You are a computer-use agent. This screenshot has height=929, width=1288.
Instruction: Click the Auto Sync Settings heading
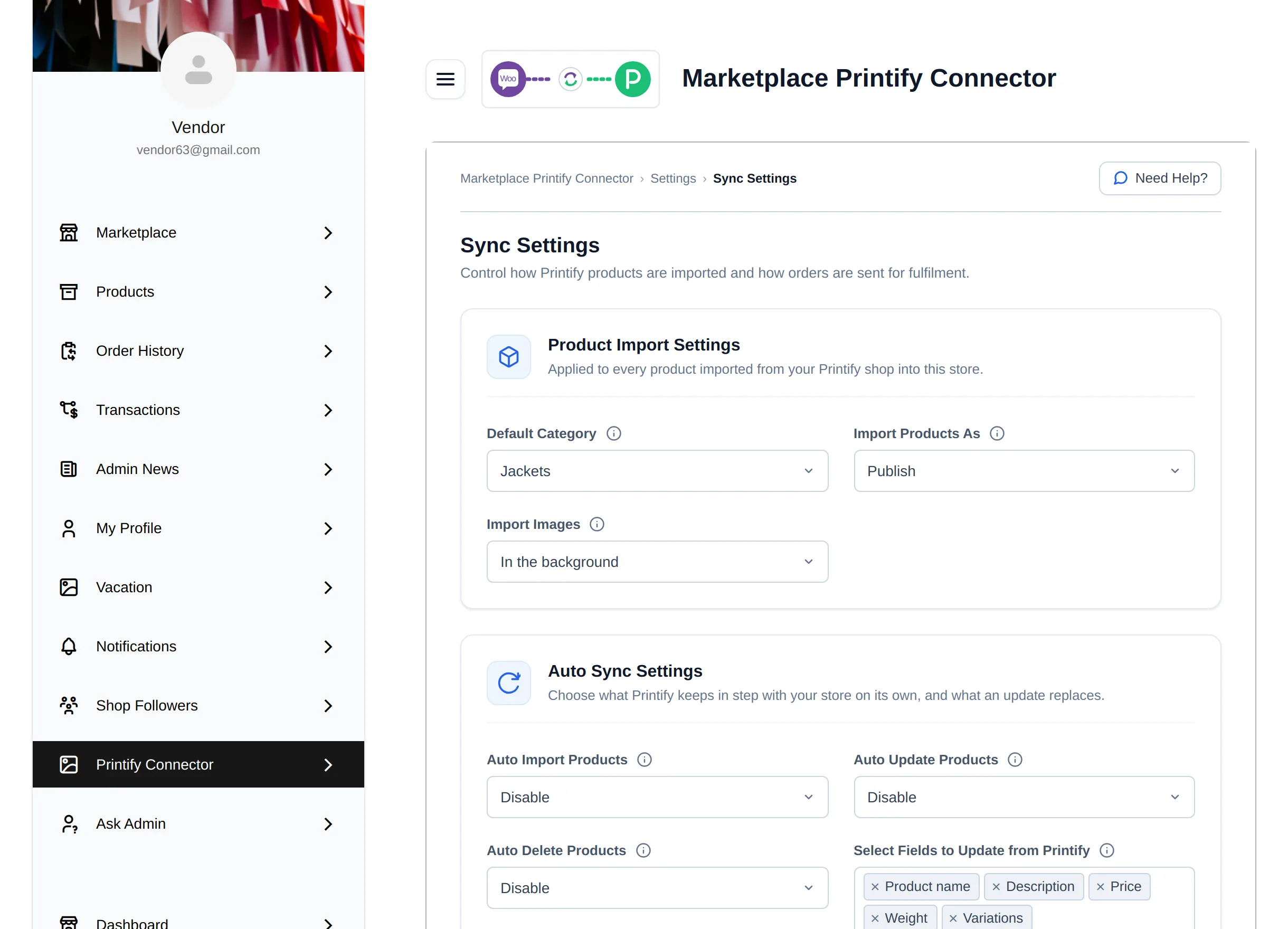pos(625,671)
